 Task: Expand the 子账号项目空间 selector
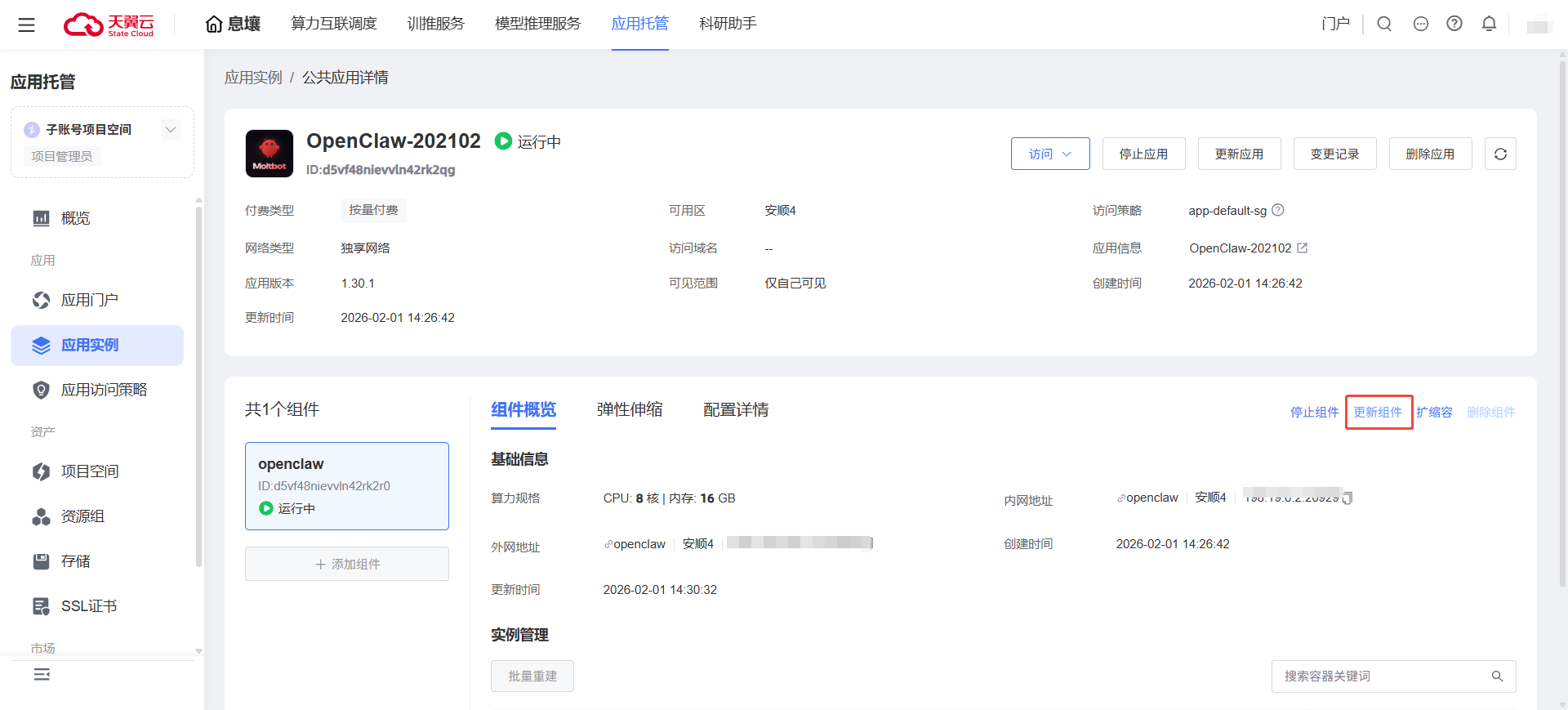pyautogui.click(x=171, y=129)
